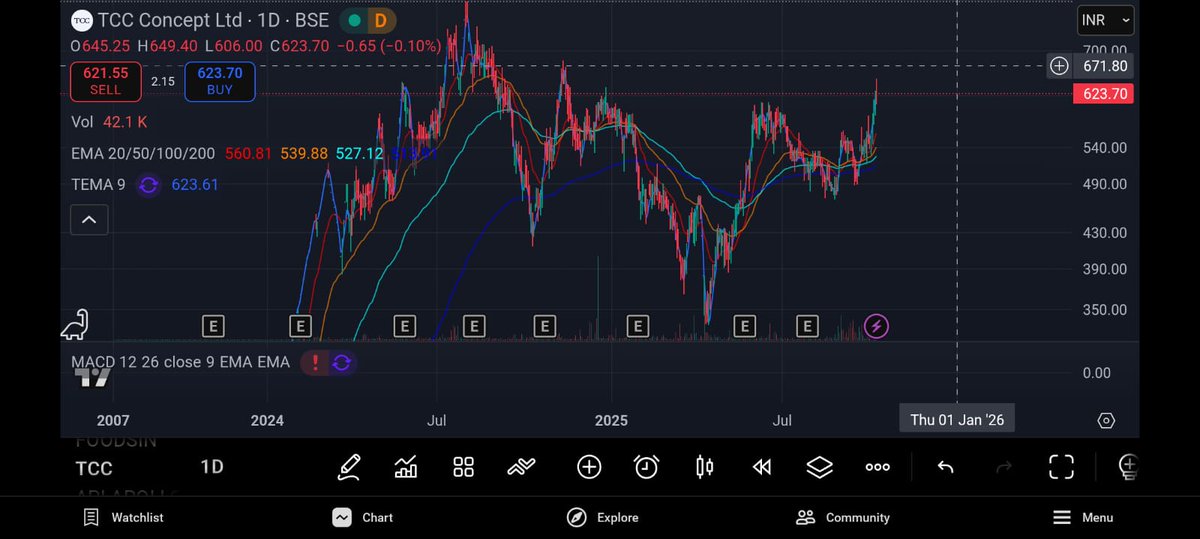Create an alert with the alarm clock icon
The height and width of the screenshot is (539, 1200).
coord(647,466)
